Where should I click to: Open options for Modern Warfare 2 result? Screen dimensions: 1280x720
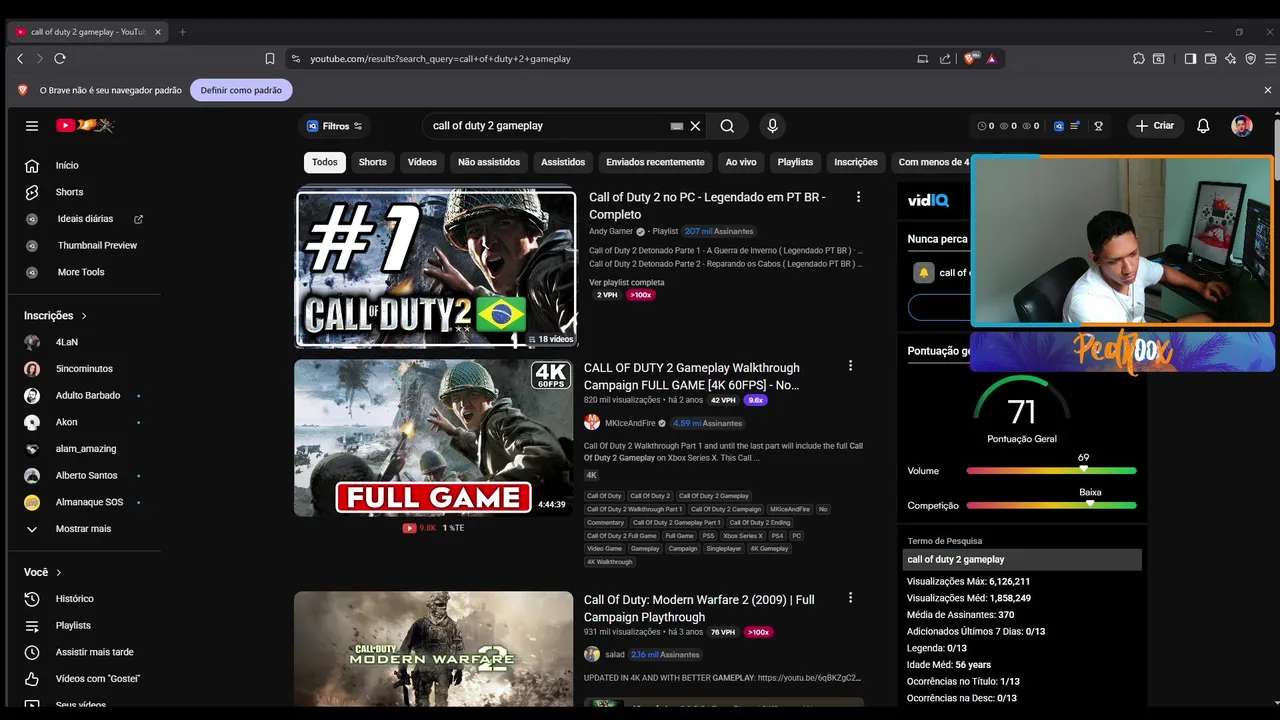(851, 598)
